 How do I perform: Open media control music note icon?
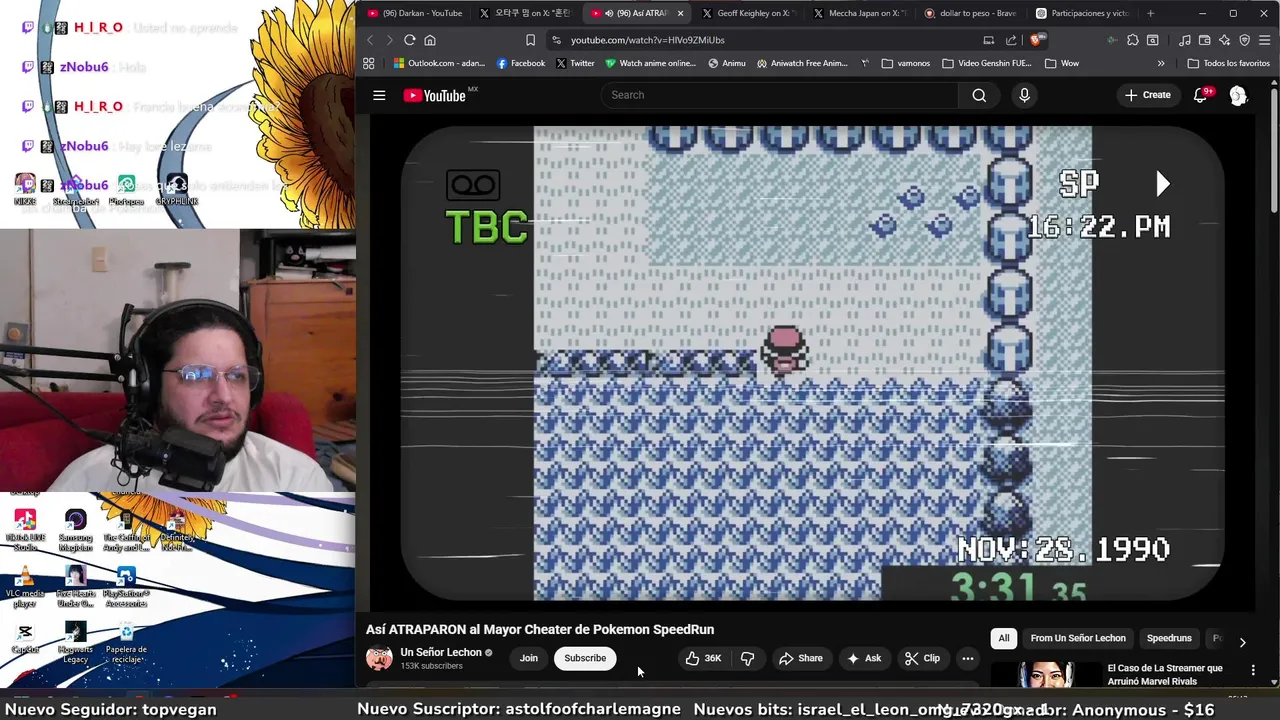tap(1184, 40)
